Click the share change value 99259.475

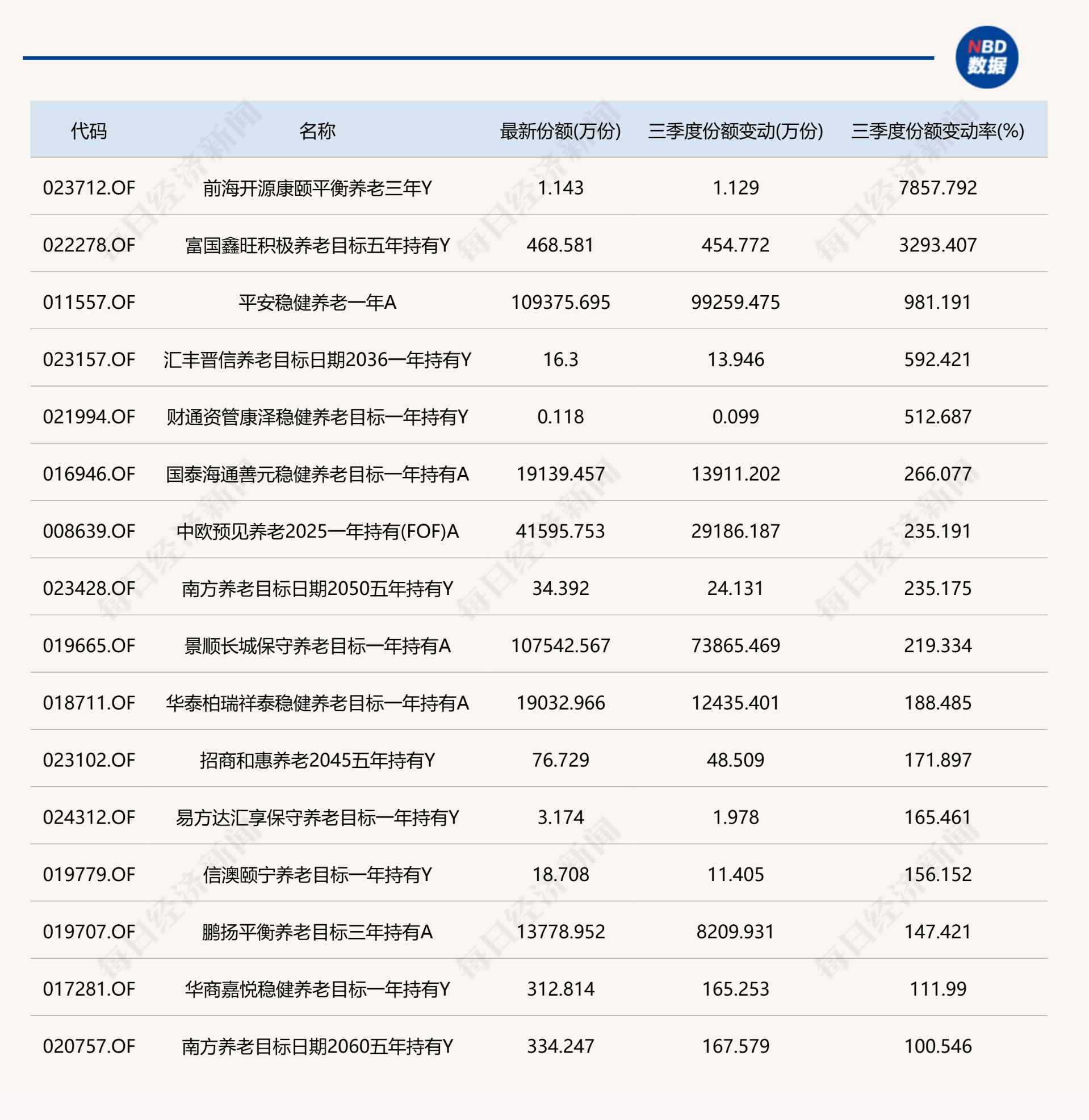click(735, 302)
